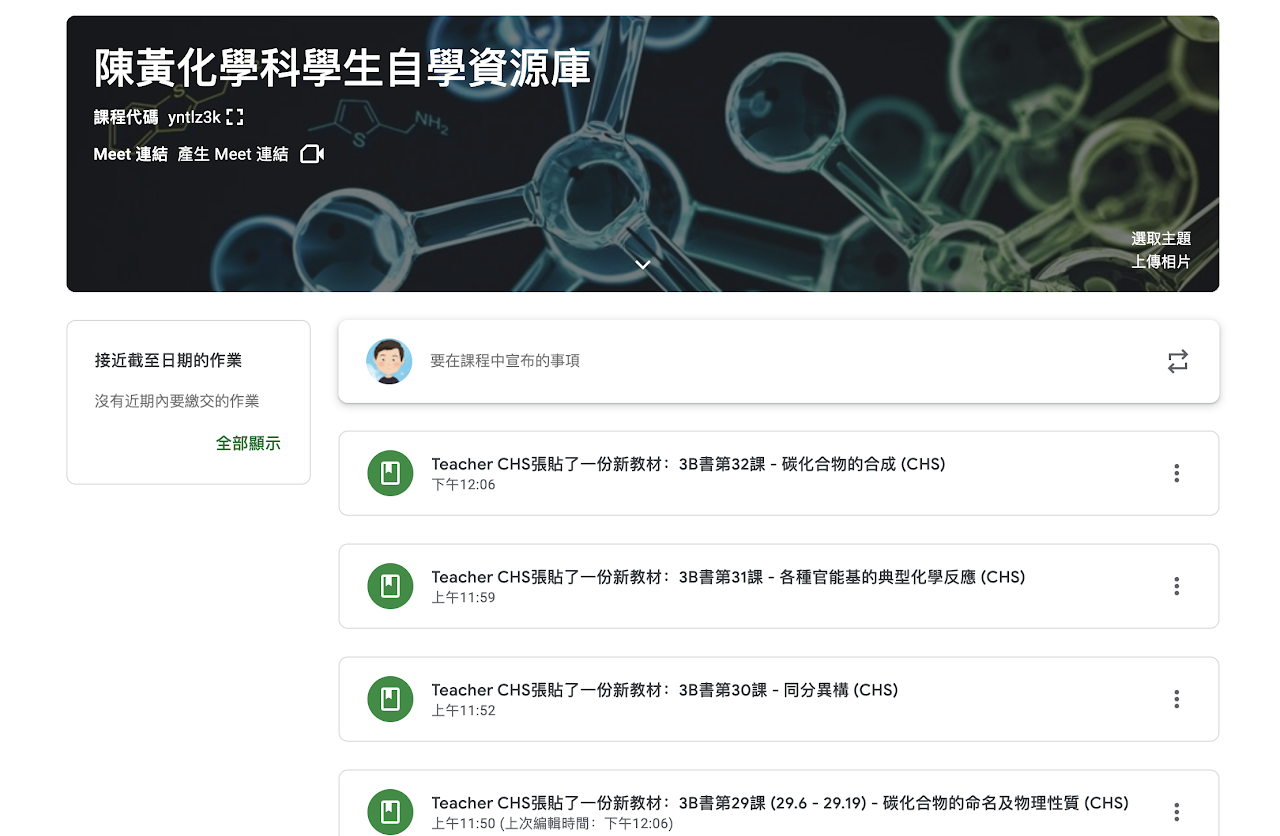The height and width of the screenshot is (836, 1280).
Task: Click 選取主題 to select a theme
Action: (x=1160, y=239)
